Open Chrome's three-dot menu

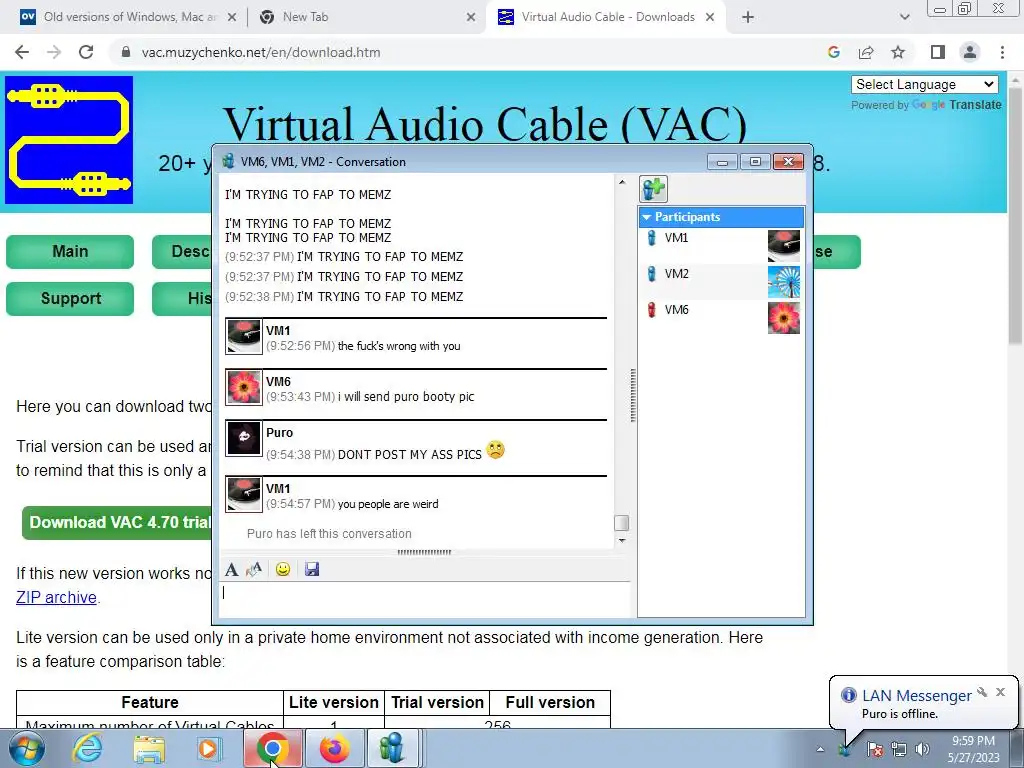(1002, 52)
